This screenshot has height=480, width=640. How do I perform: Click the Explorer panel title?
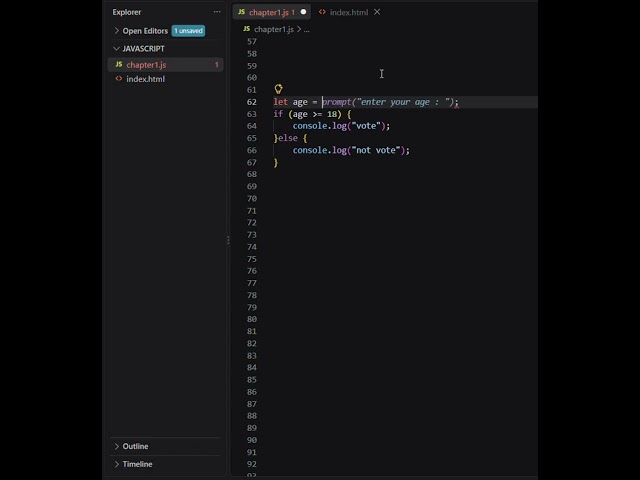pos(127,12)
